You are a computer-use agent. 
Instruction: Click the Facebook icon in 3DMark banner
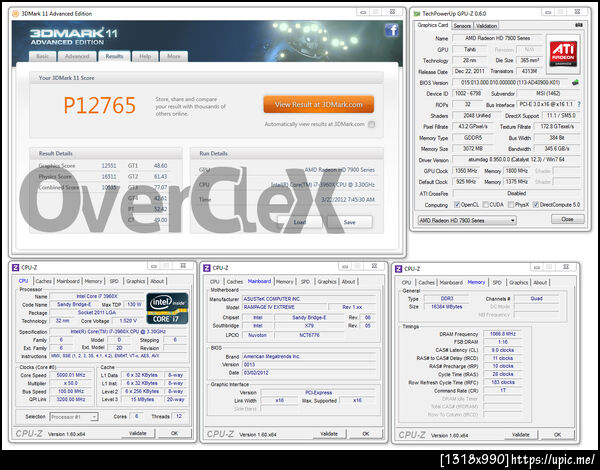click(x=391, y=30)
